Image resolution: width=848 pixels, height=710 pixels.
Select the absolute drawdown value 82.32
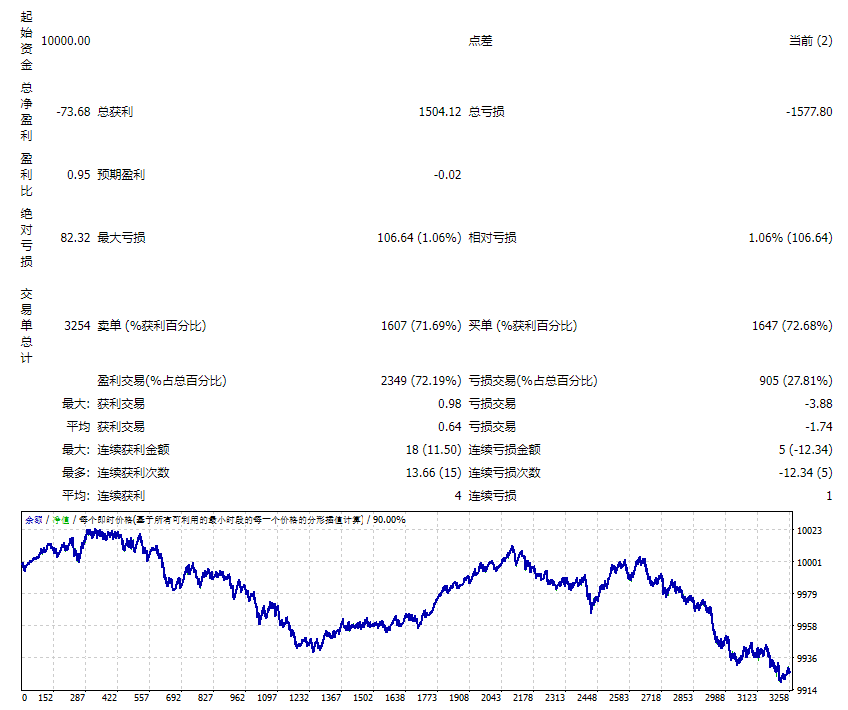point(75,237)
